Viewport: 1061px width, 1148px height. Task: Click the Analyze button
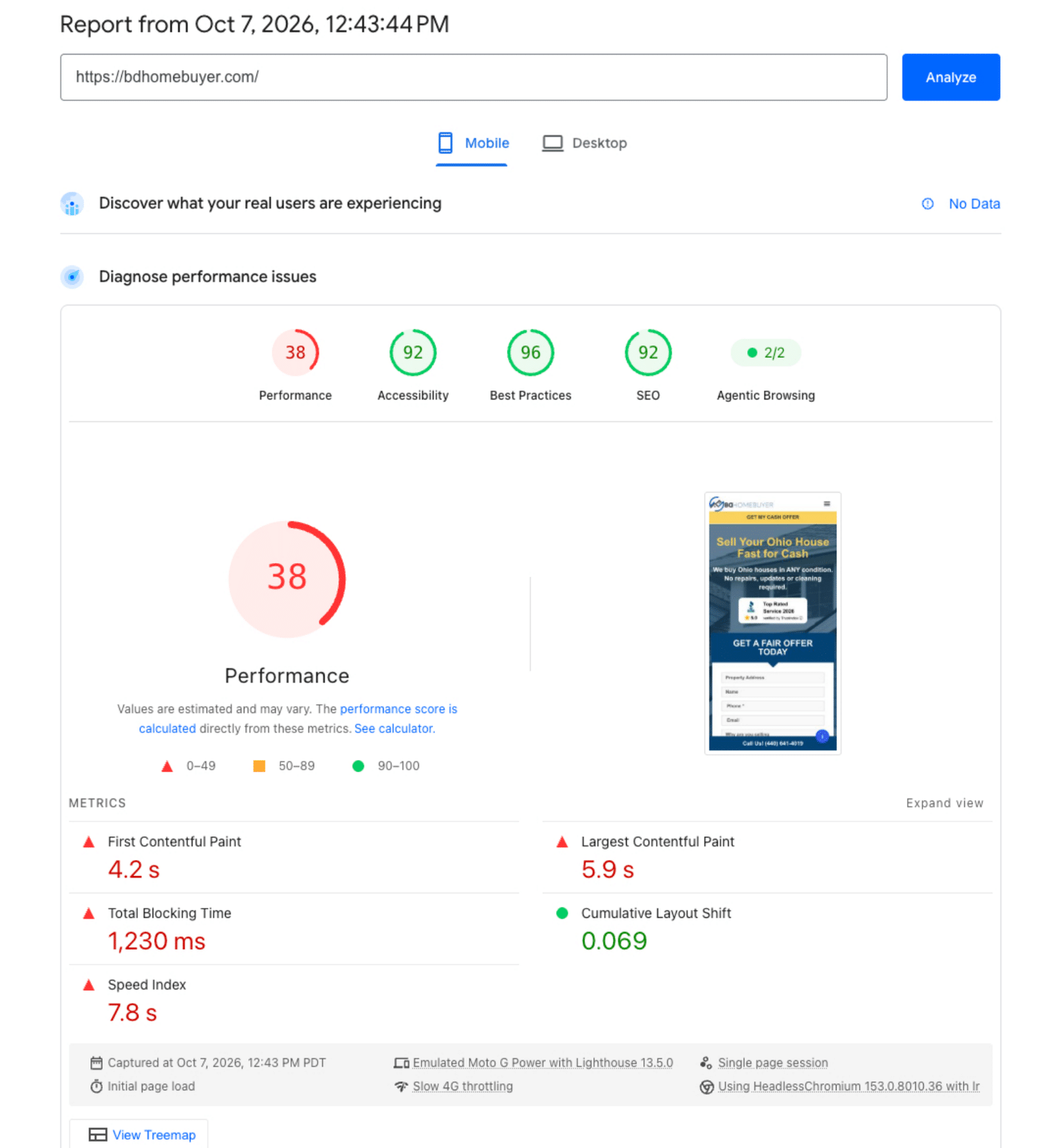950,77
